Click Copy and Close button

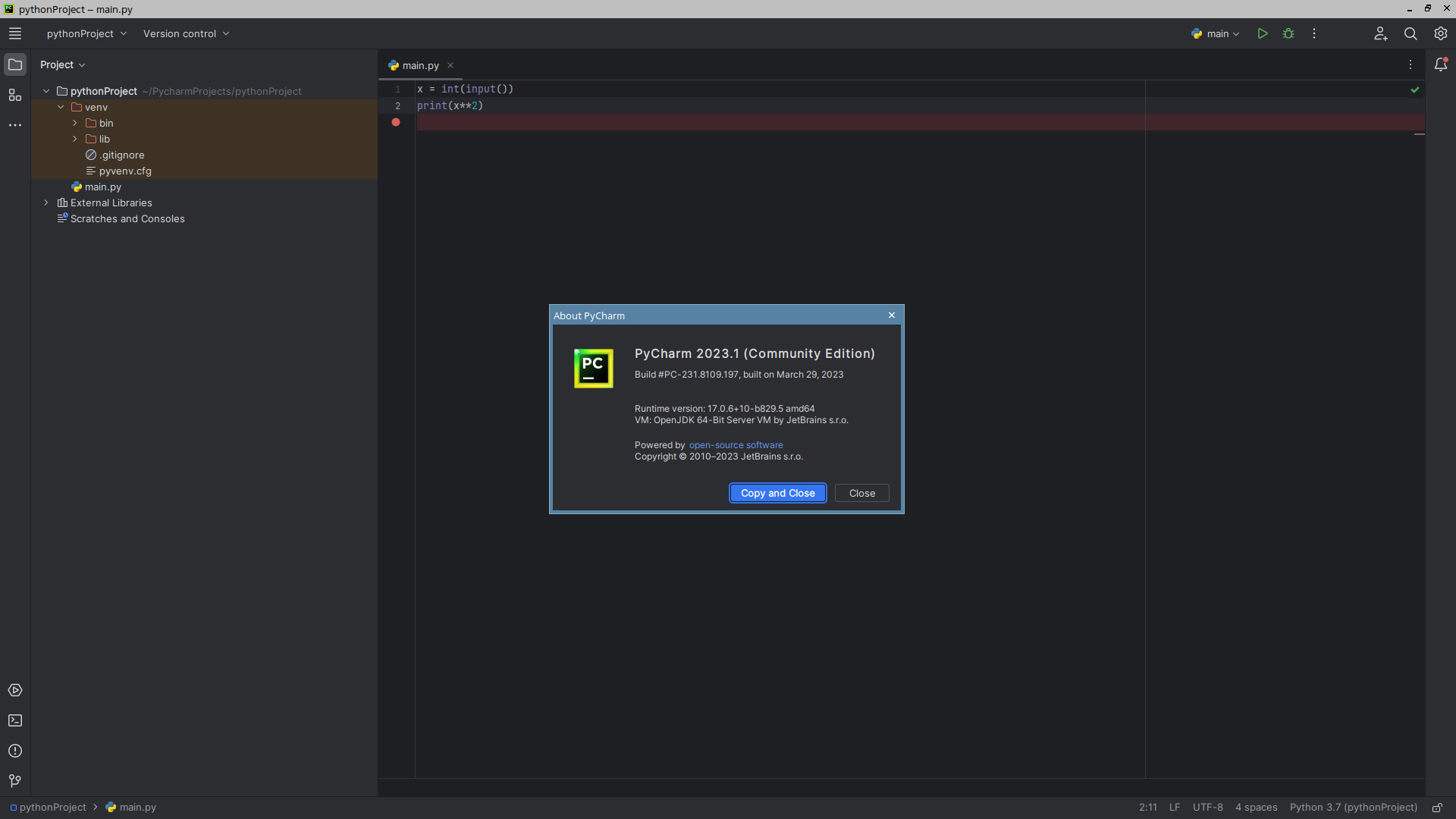click(x=778, y=493)
